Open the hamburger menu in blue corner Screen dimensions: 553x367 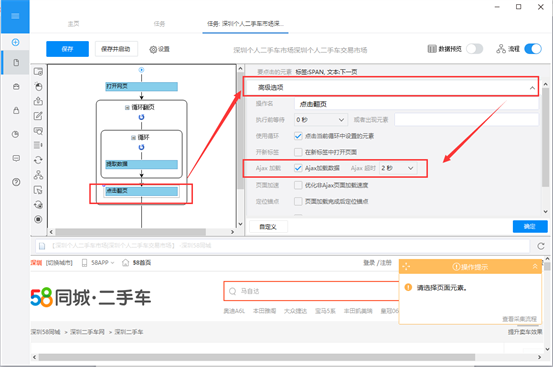[x=15, y=16]
